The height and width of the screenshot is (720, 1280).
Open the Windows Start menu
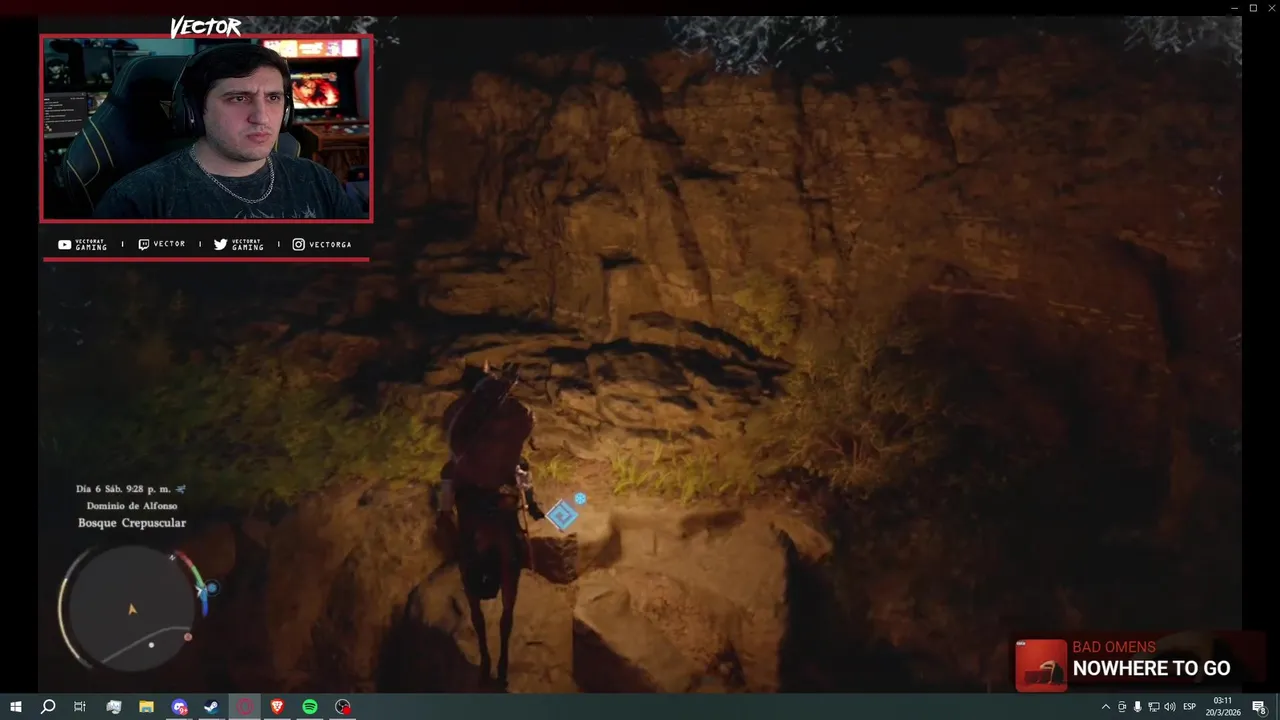[x=15, y=707]
